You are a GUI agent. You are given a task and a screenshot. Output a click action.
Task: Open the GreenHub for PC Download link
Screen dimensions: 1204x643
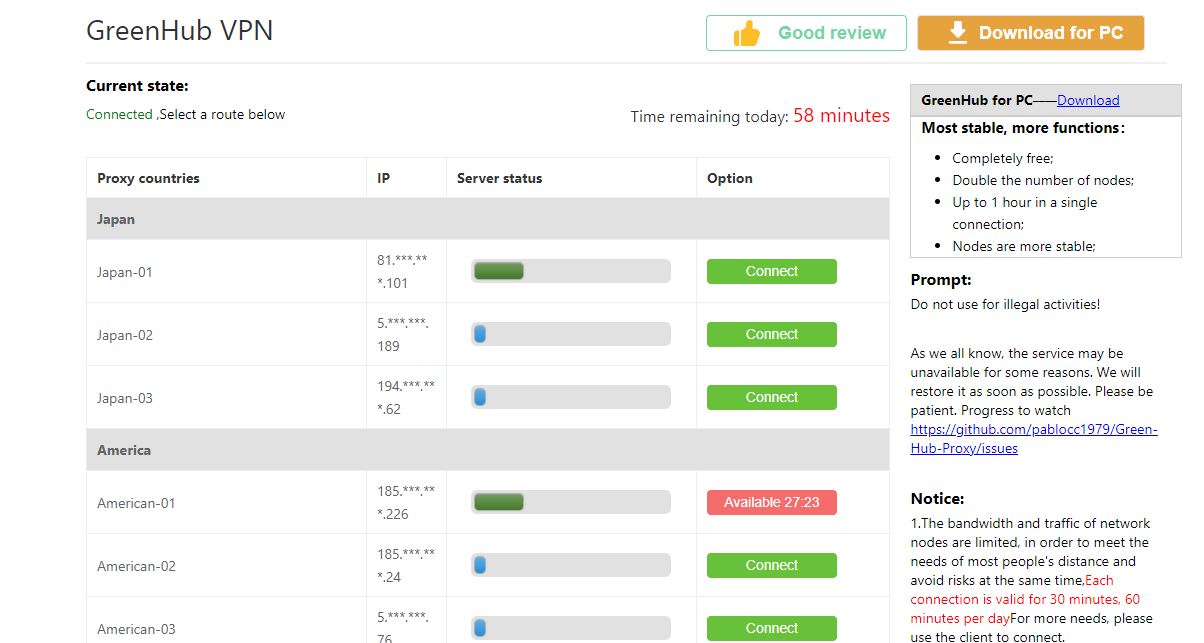[1088, 99]
